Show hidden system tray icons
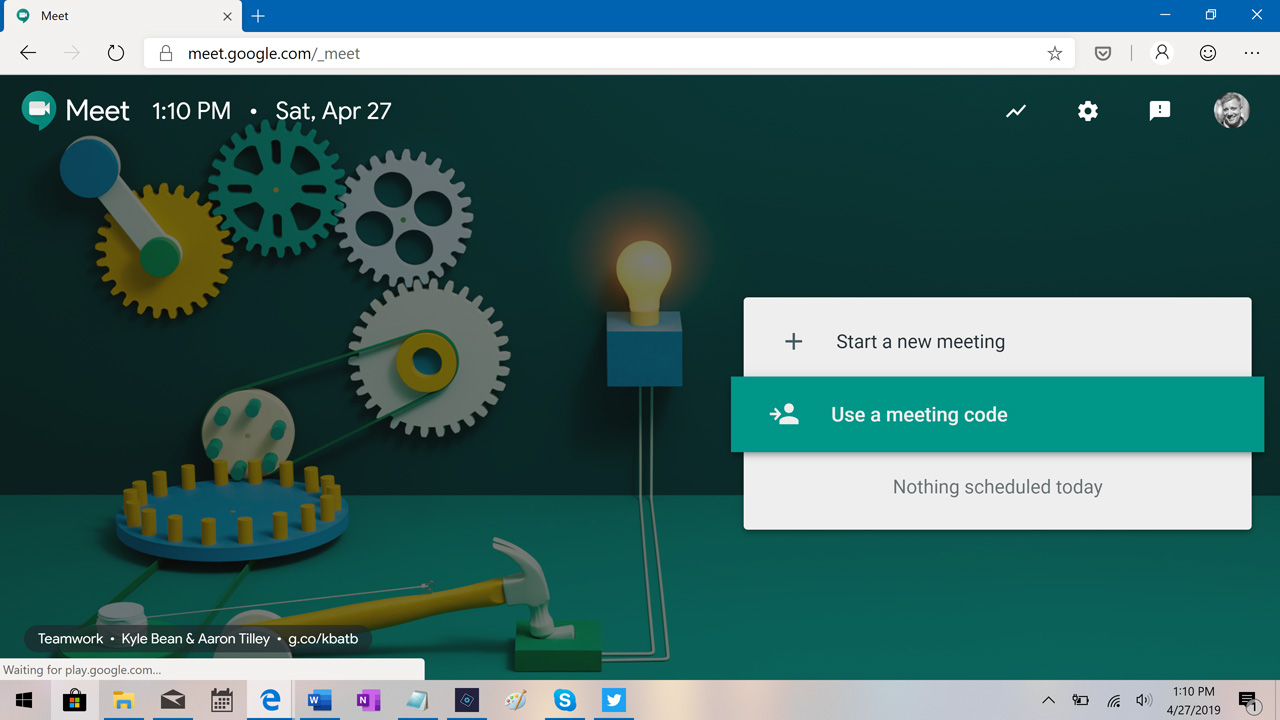1280x720 pixels. pyautogui.click(x=1048, y=701)
